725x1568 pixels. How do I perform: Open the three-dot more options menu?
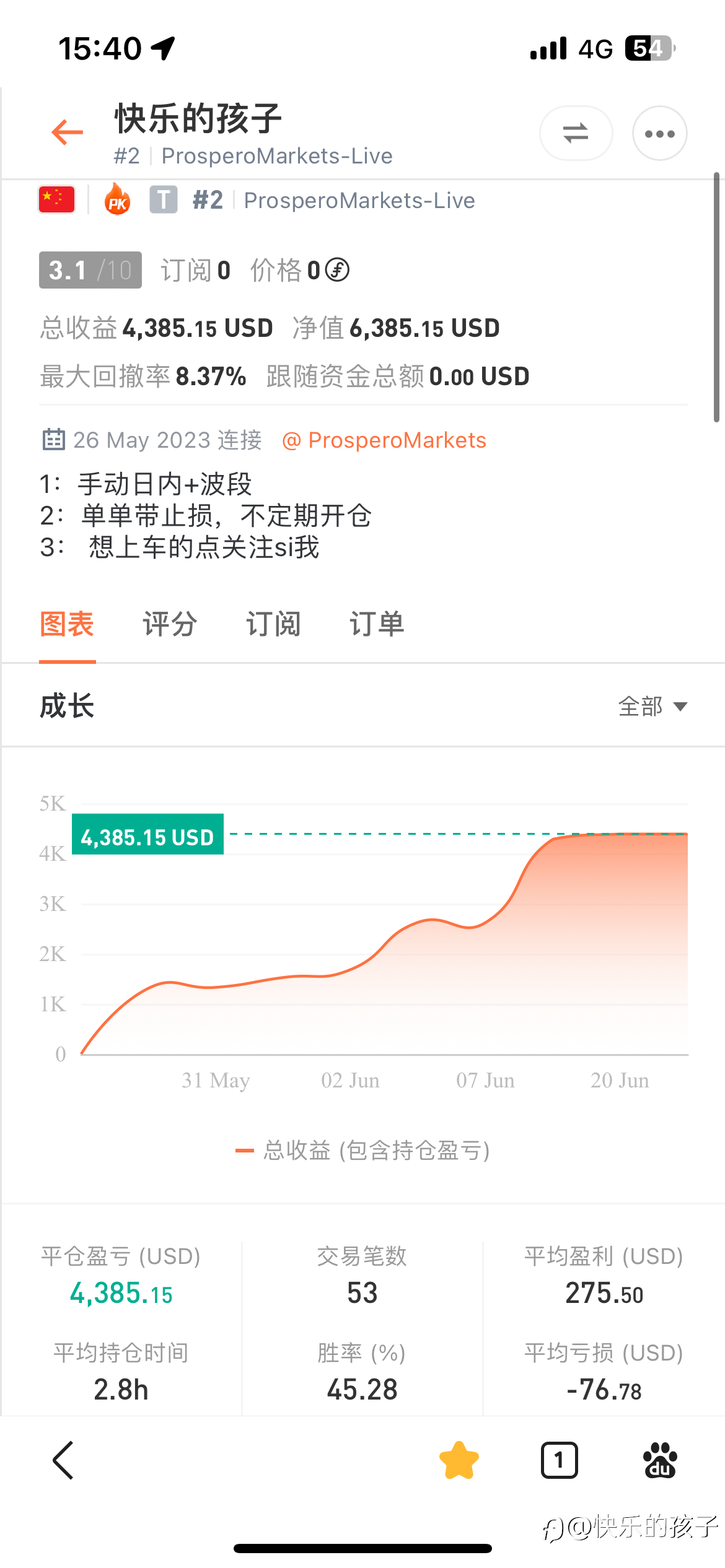click(659, 133)
